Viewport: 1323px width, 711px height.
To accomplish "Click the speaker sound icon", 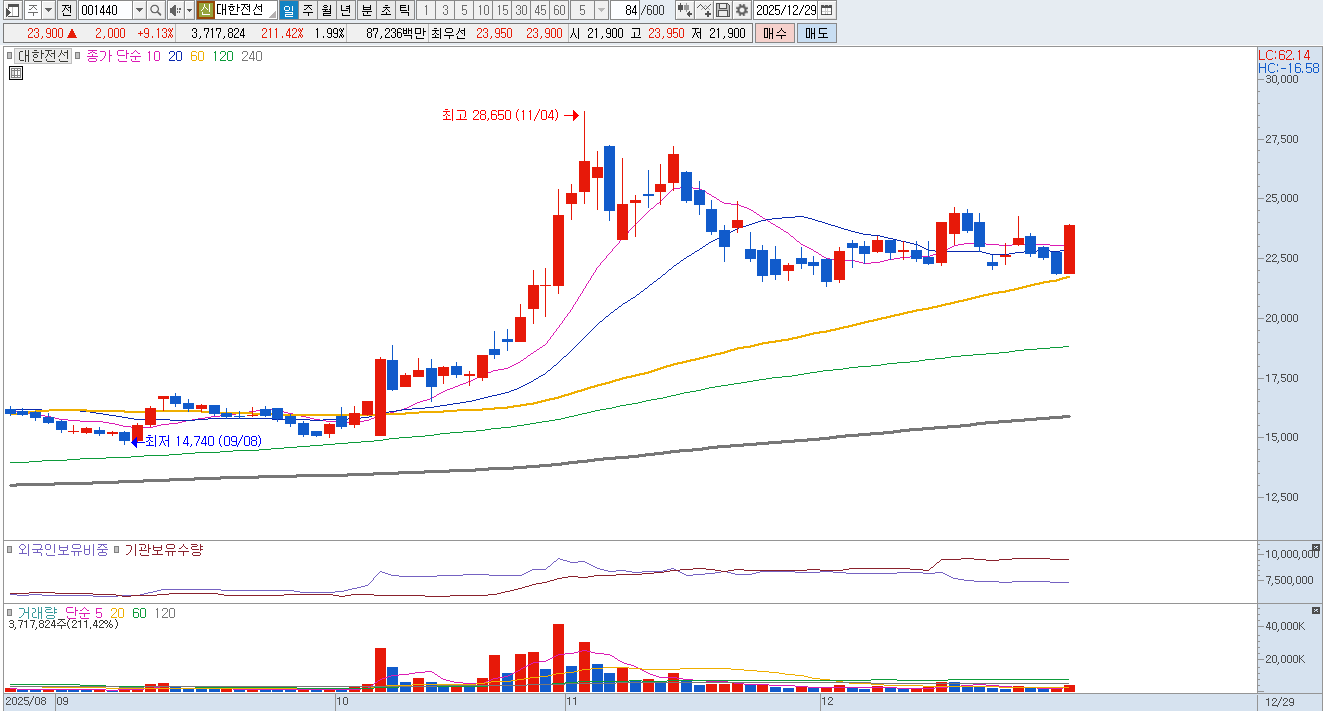I will 174,10.
